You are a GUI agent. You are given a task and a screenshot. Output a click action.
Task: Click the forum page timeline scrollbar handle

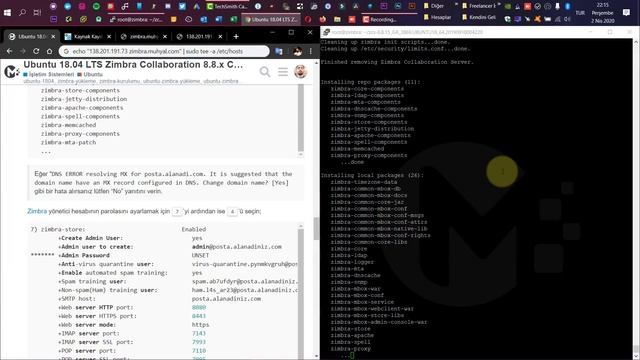(x=316, y=229)
